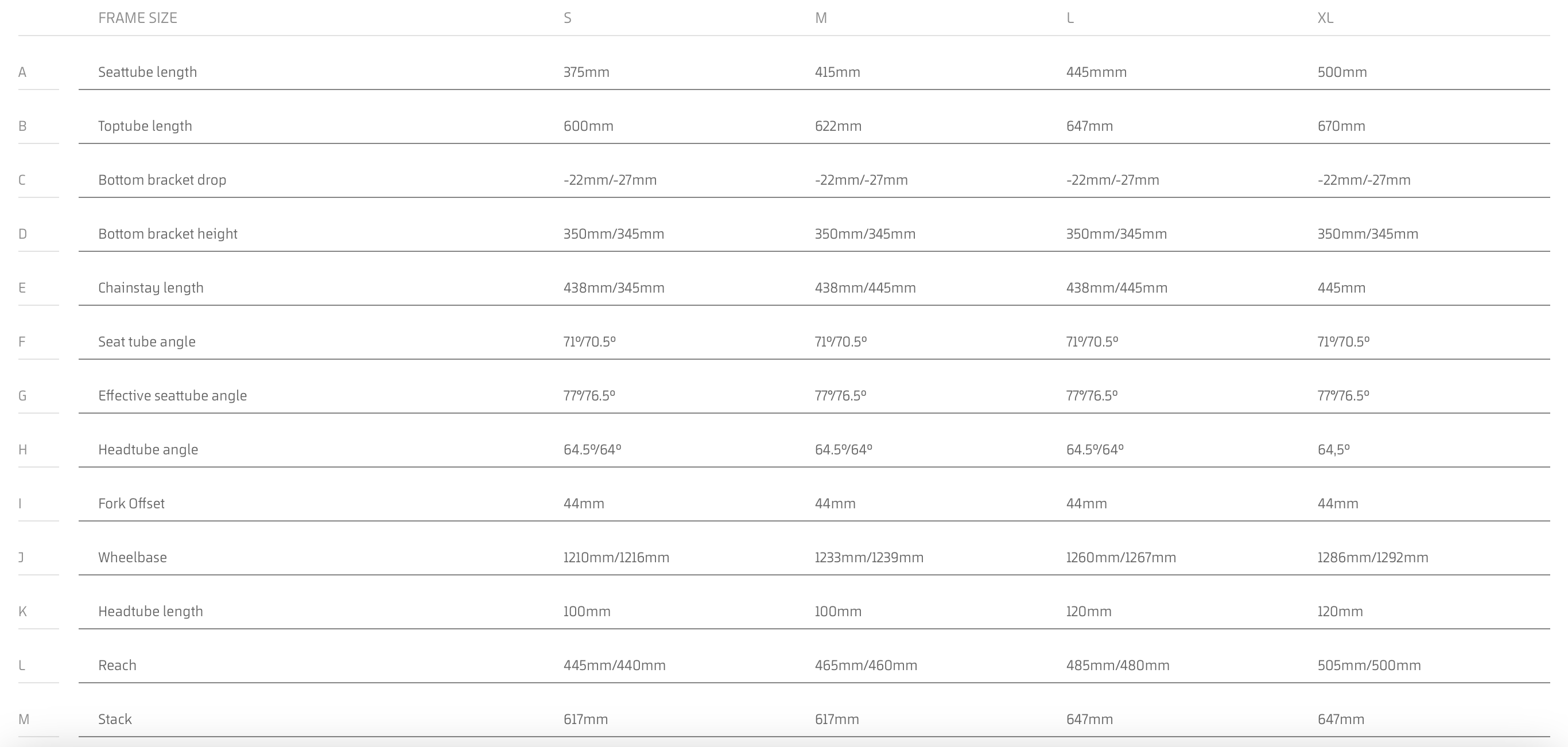The width and height of the screenshot is (1568, 747).
Task: Click the Effective seattube angle label
Action: [x=172, y=396]
